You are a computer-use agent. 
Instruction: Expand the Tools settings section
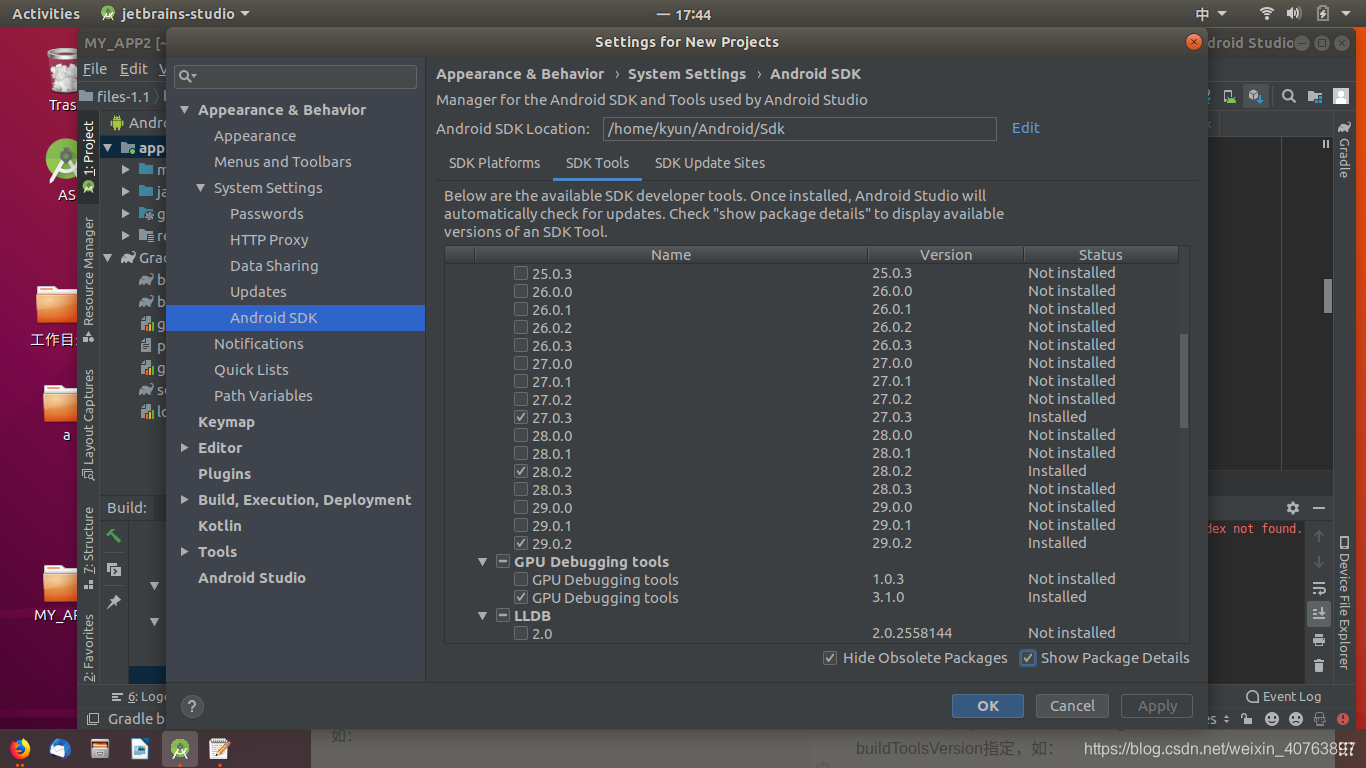coord(185,552)
